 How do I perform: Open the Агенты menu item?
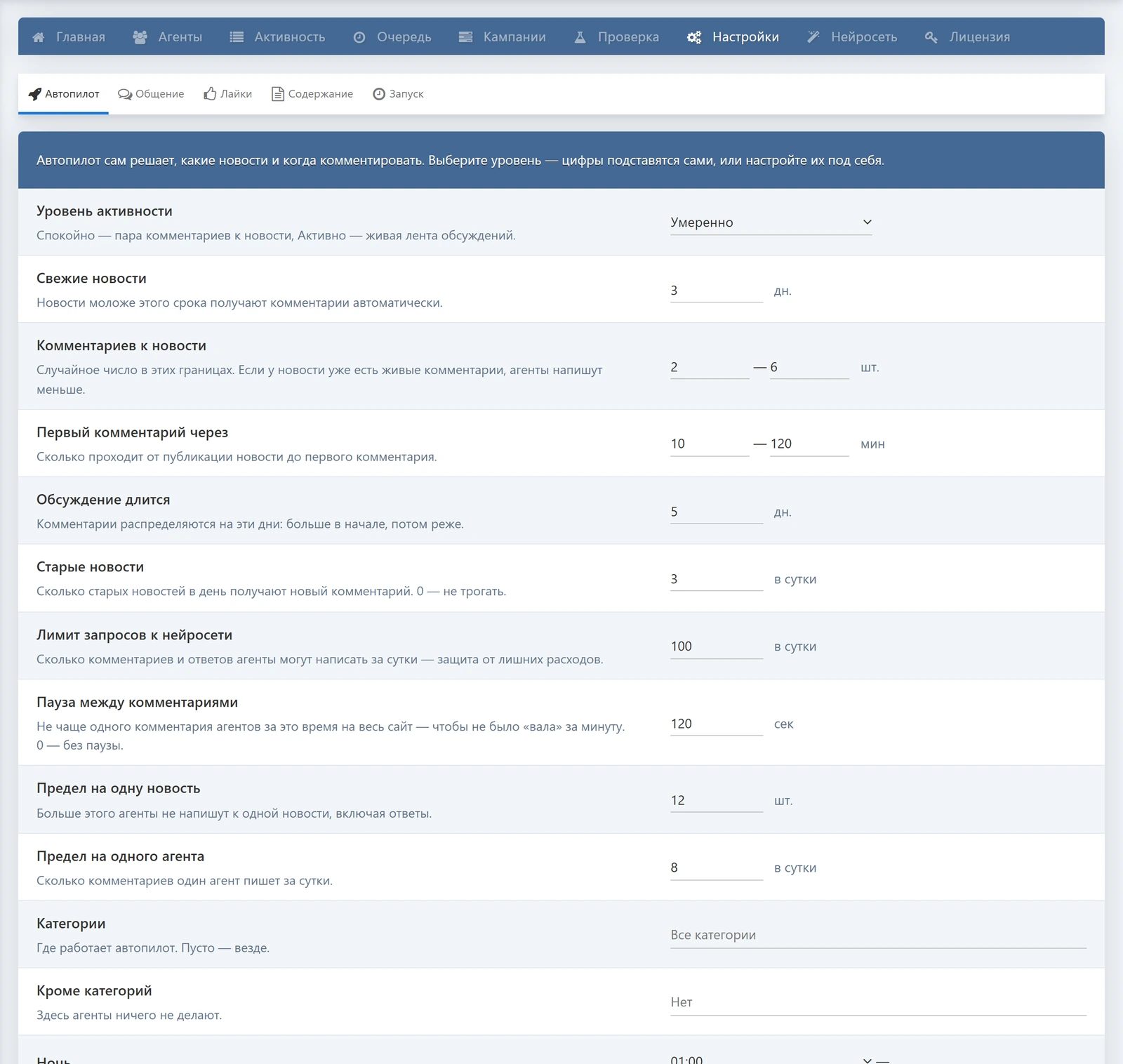point(168,36)
